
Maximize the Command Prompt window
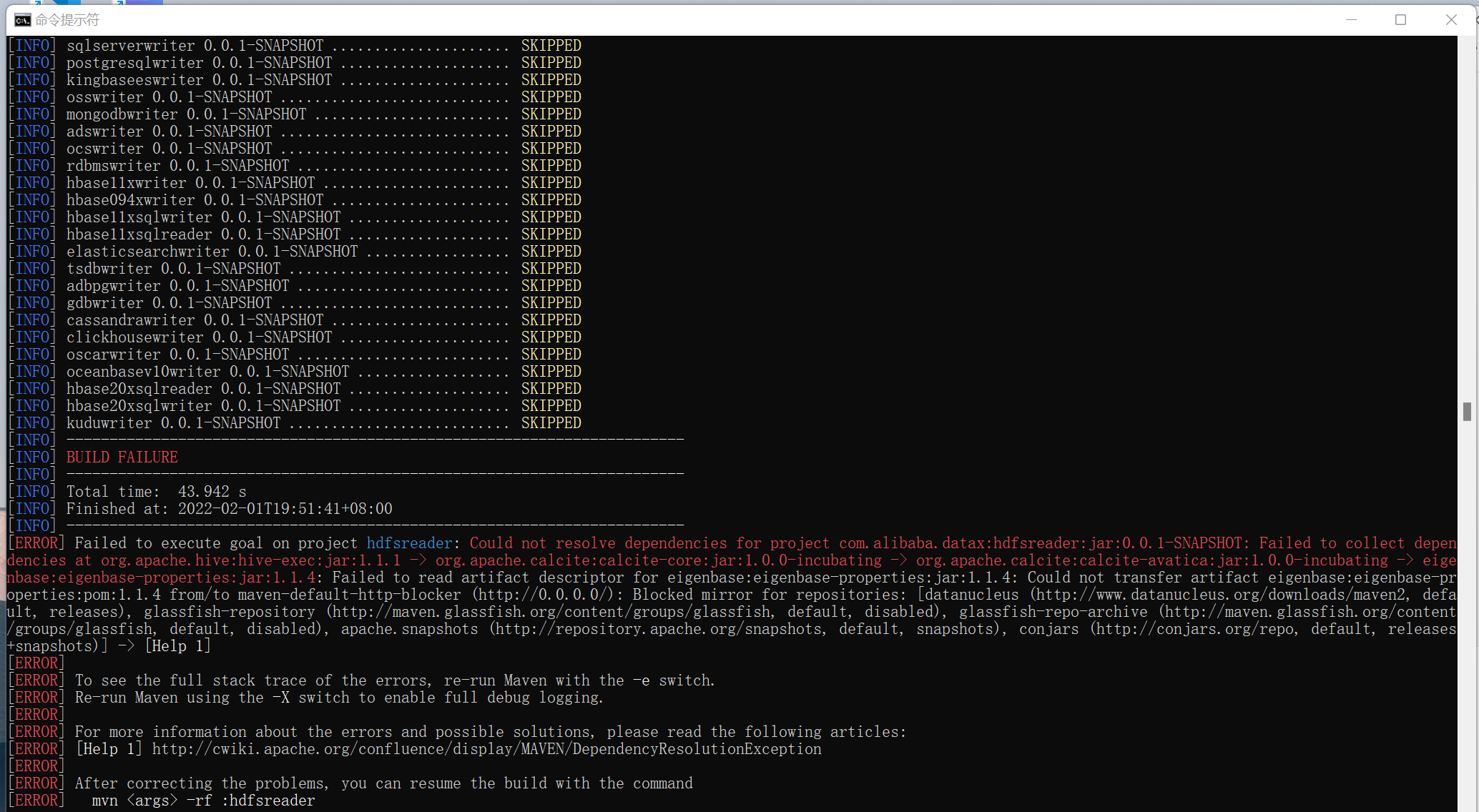[1400, 19]
